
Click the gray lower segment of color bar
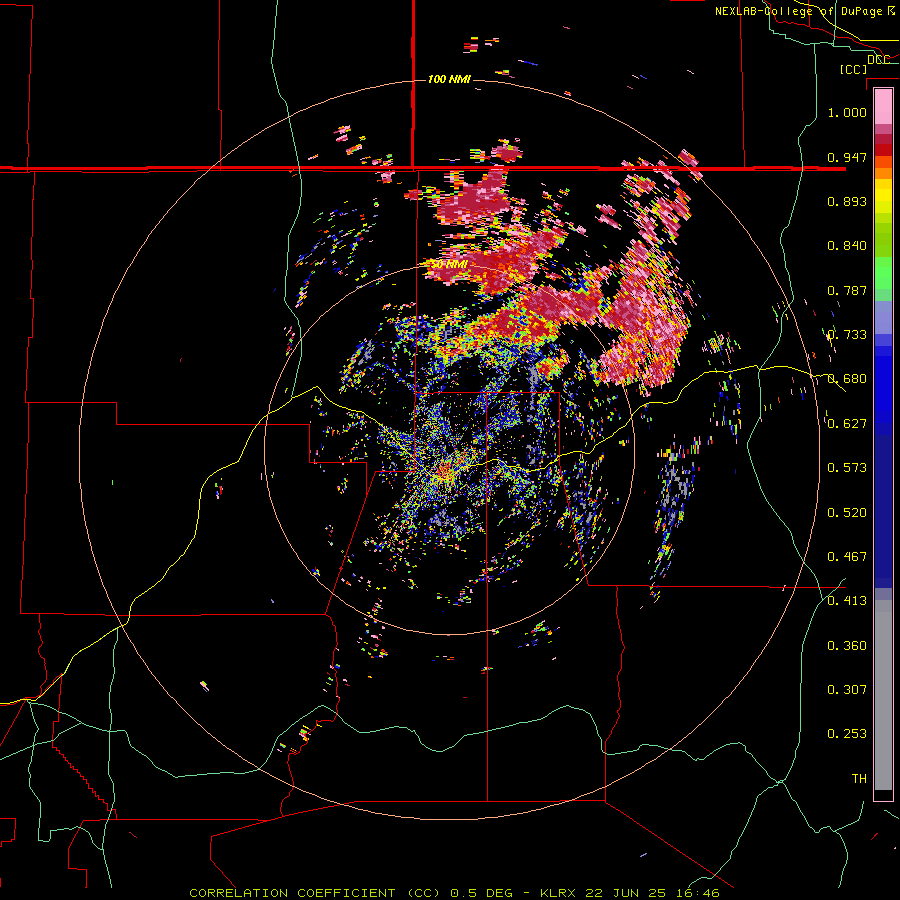click(883, 695)
